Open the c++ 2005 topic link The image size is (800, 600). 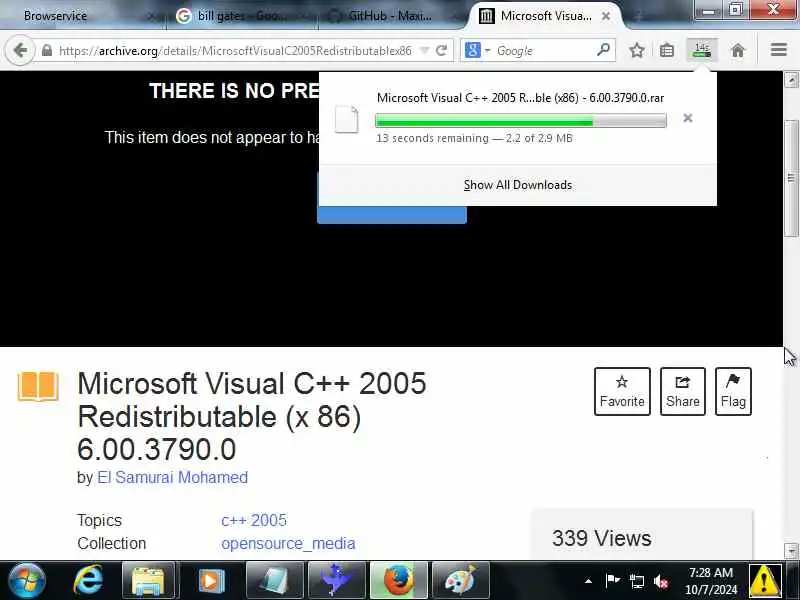pos(254,520)
